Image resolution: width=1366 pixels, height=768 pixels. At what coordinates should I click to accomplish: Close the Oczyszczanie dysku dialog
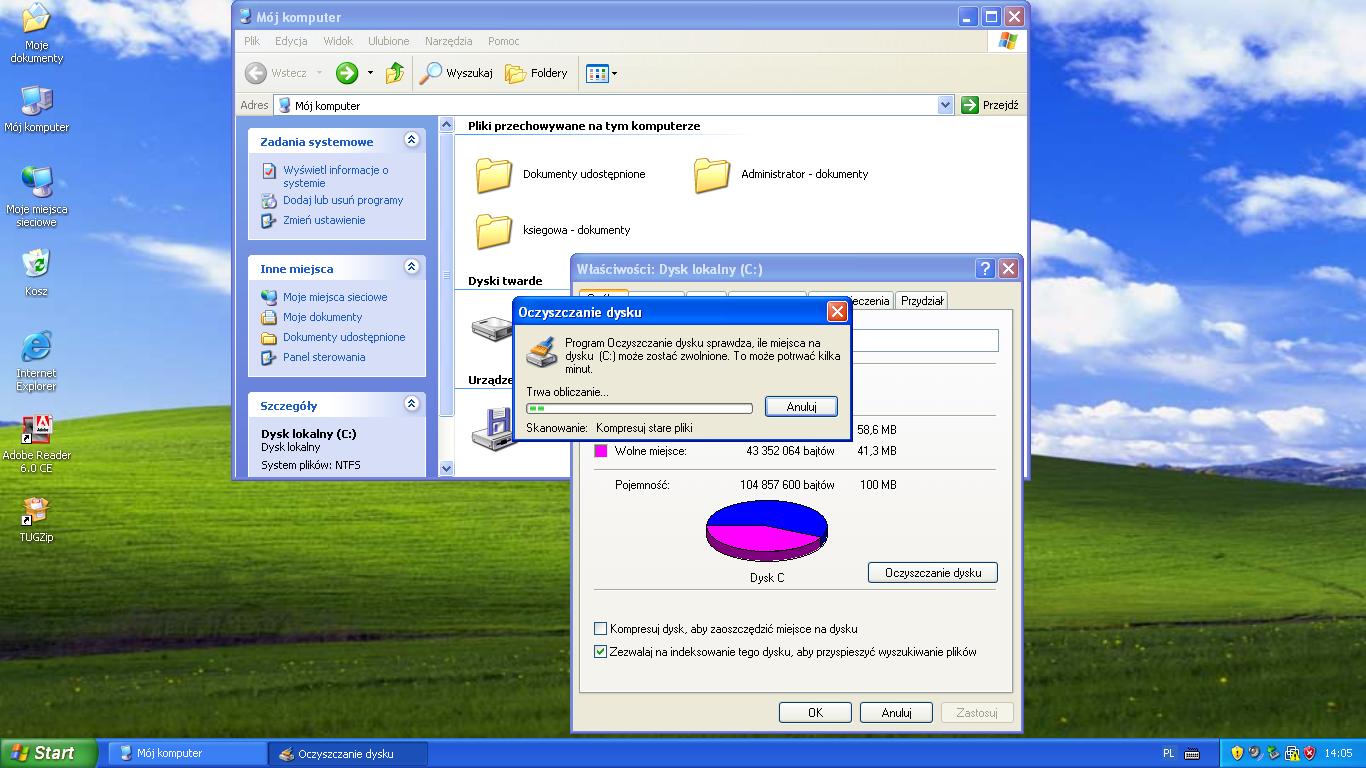click(x=837, y=312)
